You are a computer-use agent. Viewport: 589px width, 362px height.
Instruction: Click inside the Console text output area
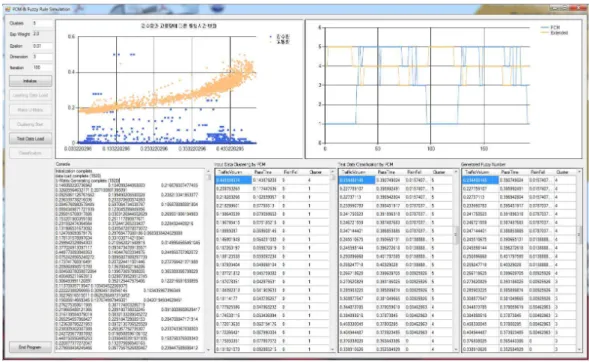pos(130,260)
